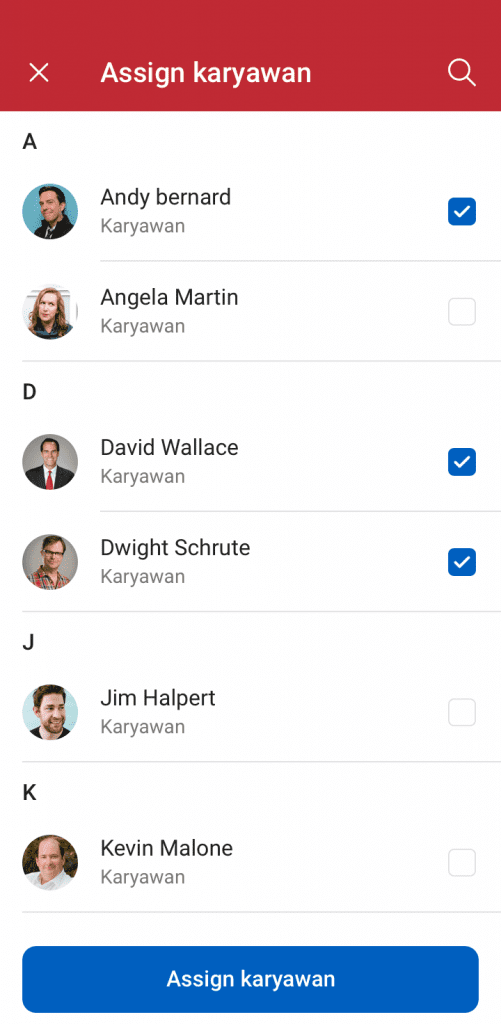Click the blue Assign karyawan button
Viewport: 501px width, 1024px height.
click(250, 979)
